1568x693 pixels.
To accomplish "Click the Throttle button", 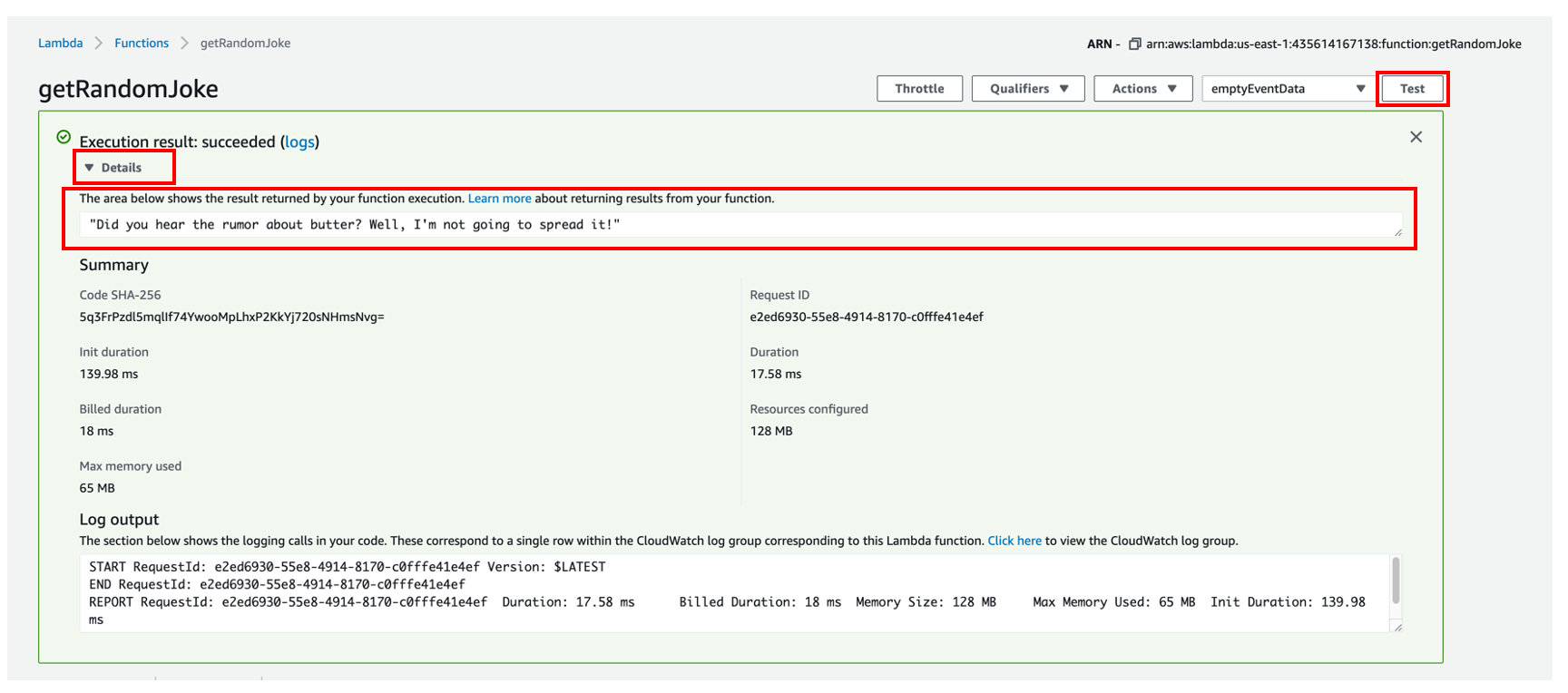I will point(919,89).
